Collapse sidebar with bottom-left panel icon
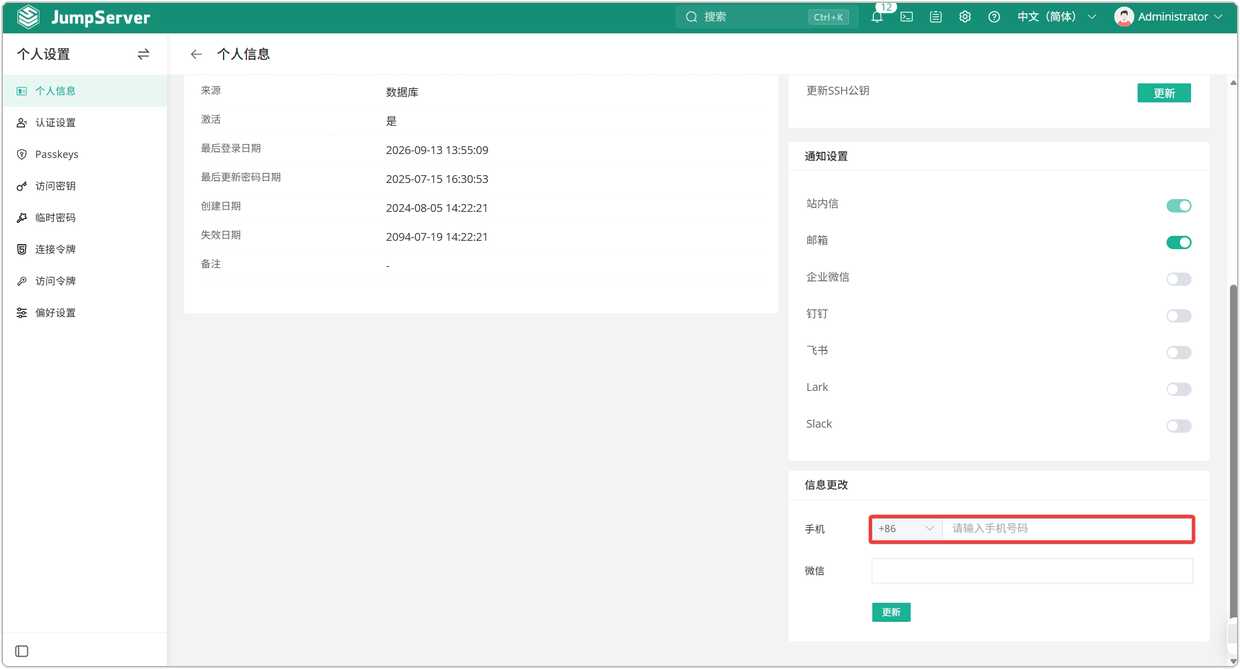The height and width of the screenshot is (669, 1240). point(22,651)
